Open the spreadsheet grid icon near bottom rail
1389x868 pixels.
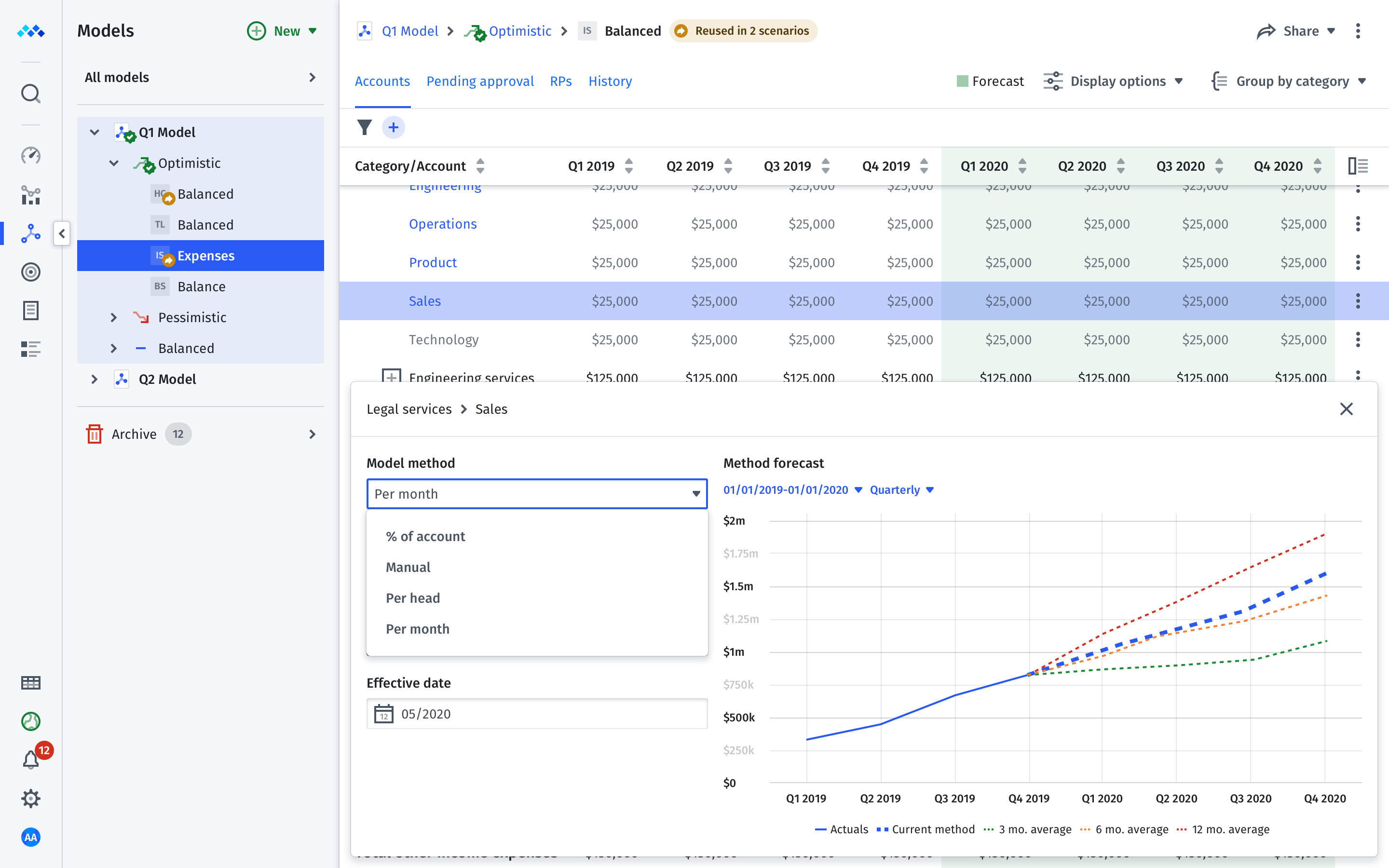[30, 682]
